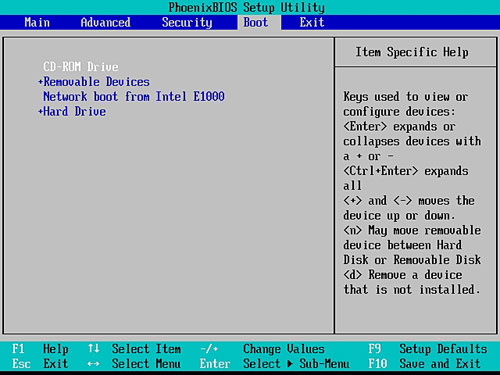Switch to the Advanced tab
Viewport: 500px width, 375px height.
(105, 22)
